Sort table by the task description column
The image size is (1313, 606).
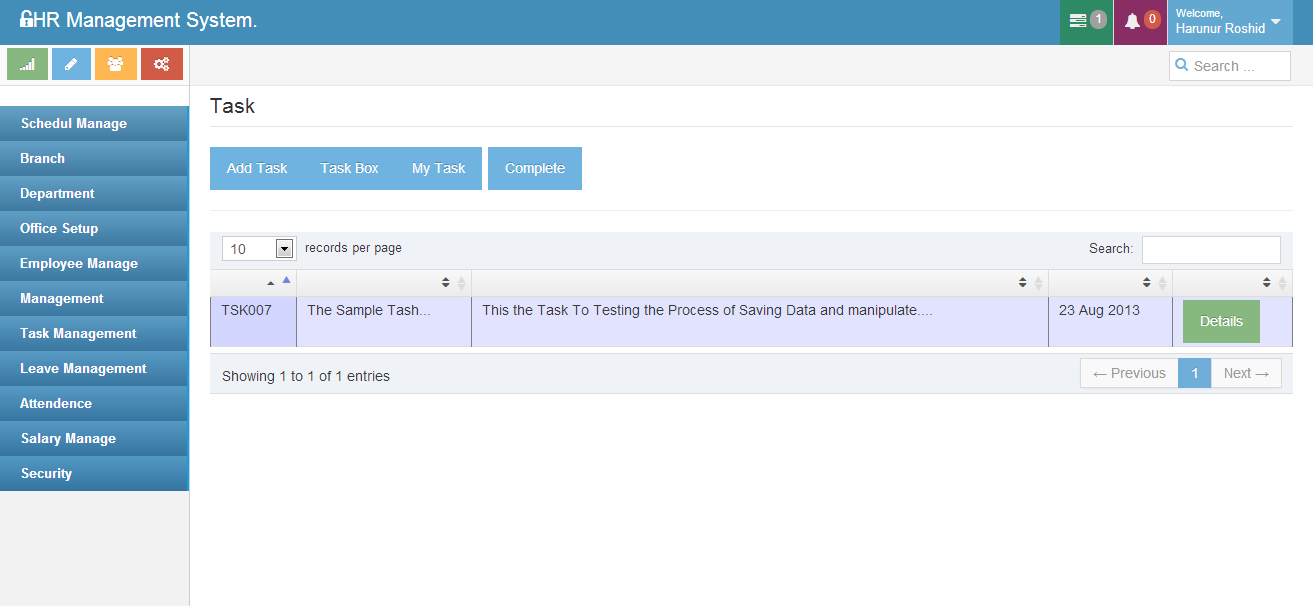tap(1029, 283)
